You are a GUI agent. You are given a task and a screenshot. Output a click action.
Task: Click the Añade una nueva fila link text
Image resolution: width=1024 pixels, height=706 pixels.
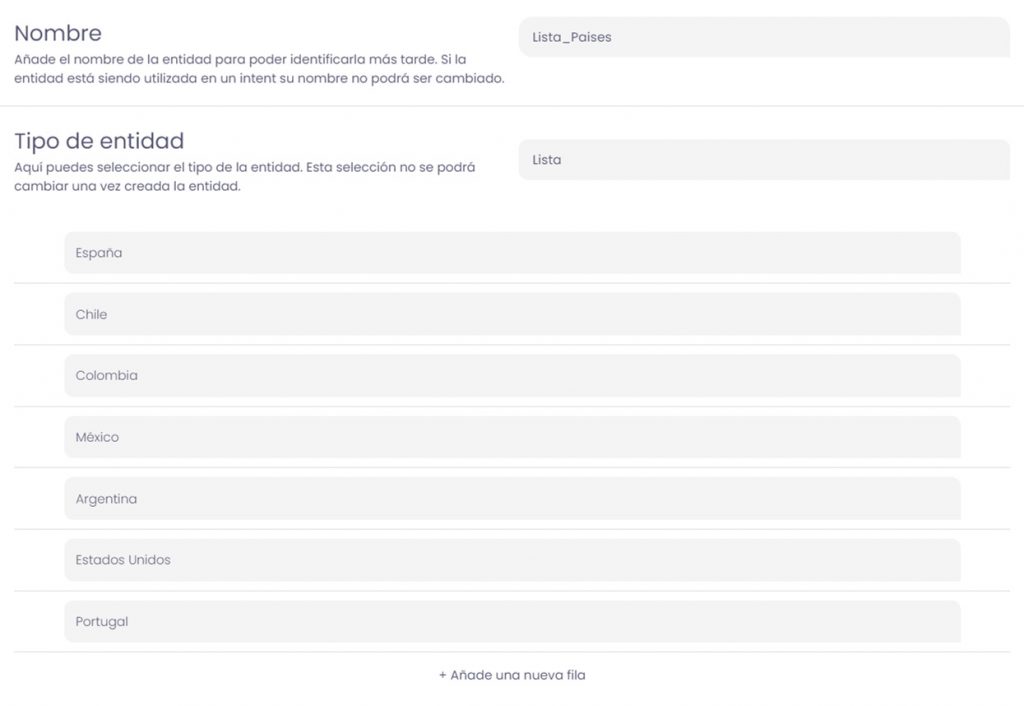click(x=512, y=675)
